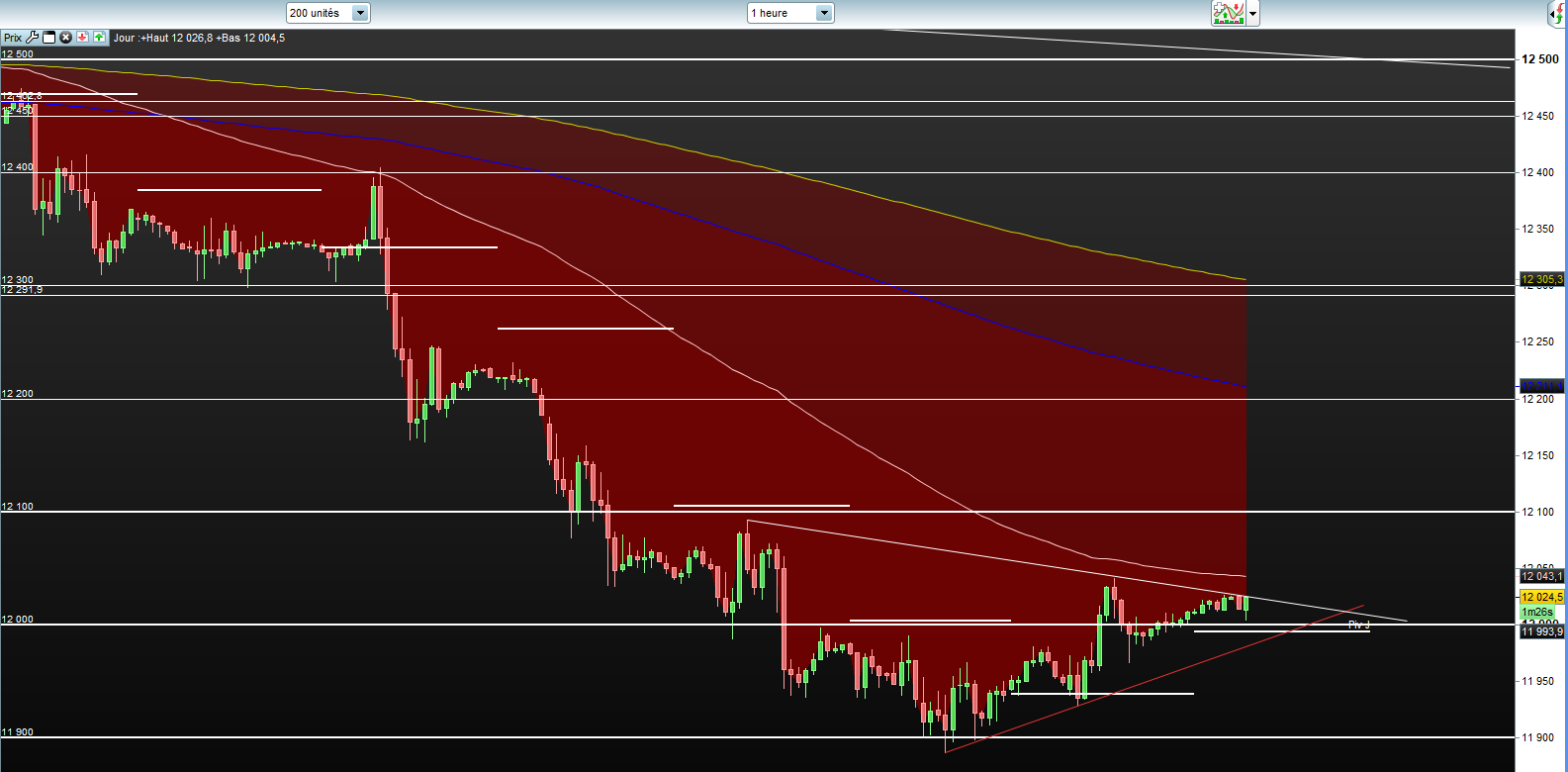
Task: Click the 12 400 right axis label
Action: (x=1537, y=172)
